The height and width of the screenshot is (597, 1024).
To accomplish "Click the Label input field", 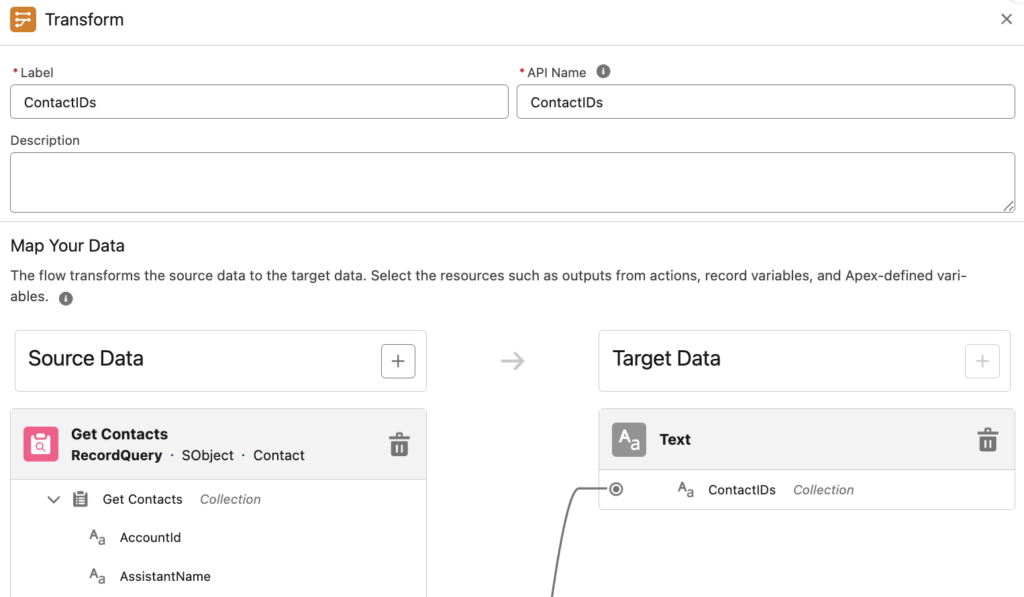I will pyautogui.click(x=259, y=102).
